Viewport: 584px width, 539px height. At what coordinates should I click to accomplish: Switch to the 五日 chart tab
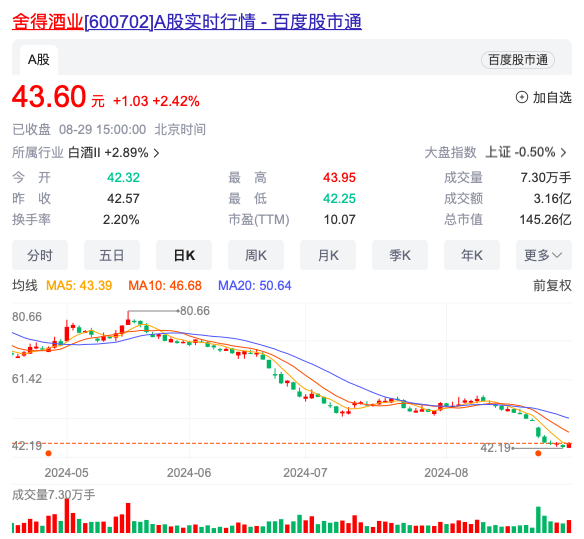click(x=112, y=255)
